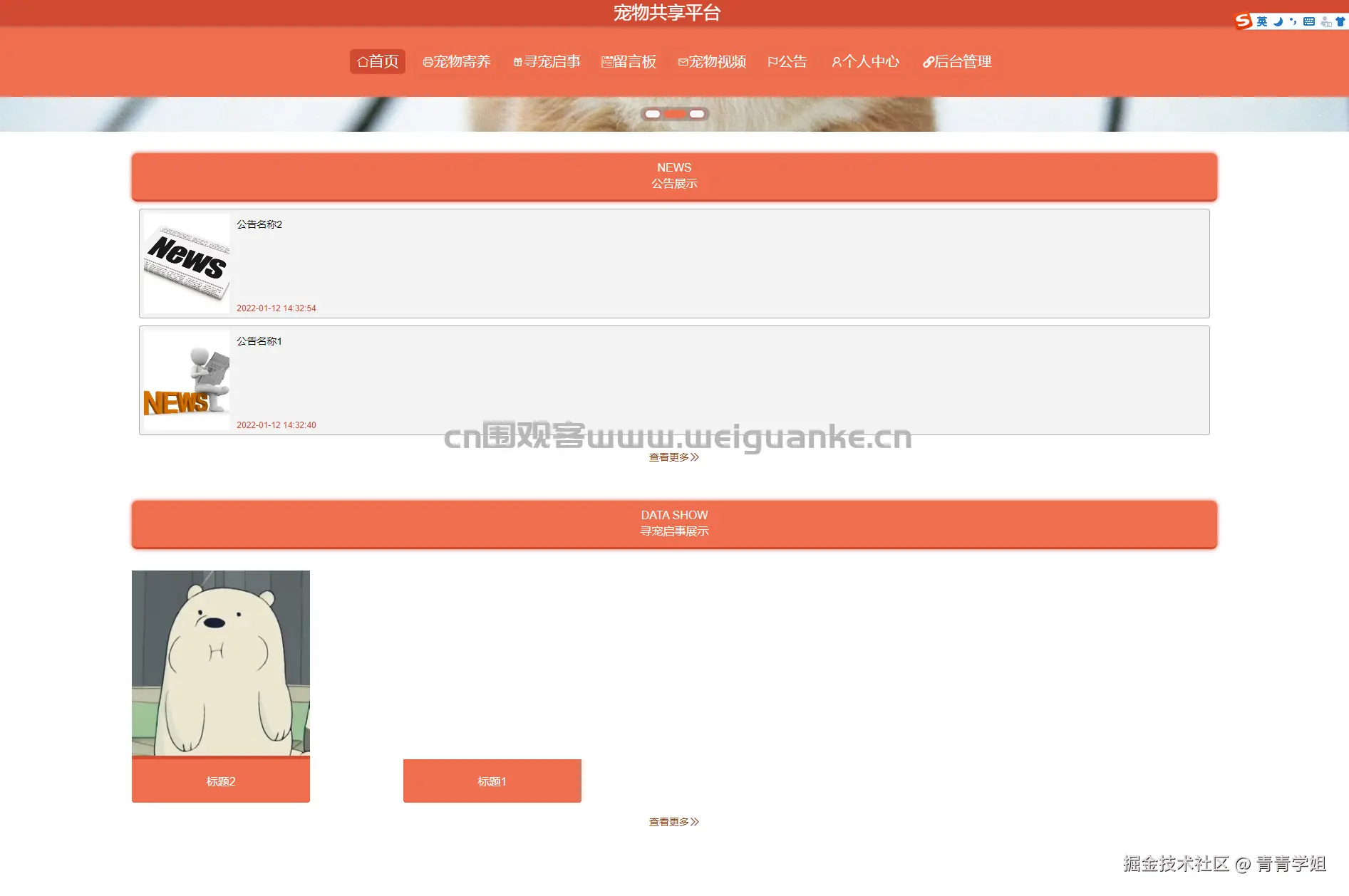Switch to the 留言板 tab

point(629,61)
